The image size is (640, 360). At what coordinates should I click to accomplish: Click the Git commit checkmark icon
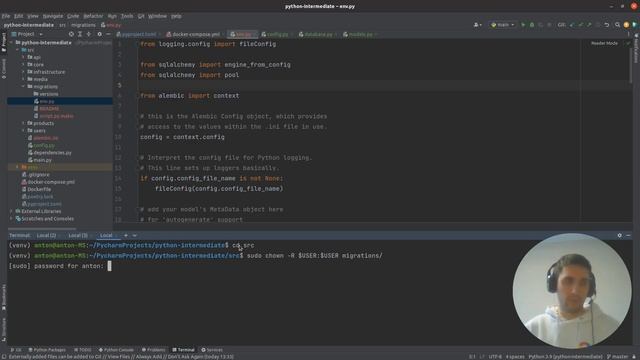point(580,25)
